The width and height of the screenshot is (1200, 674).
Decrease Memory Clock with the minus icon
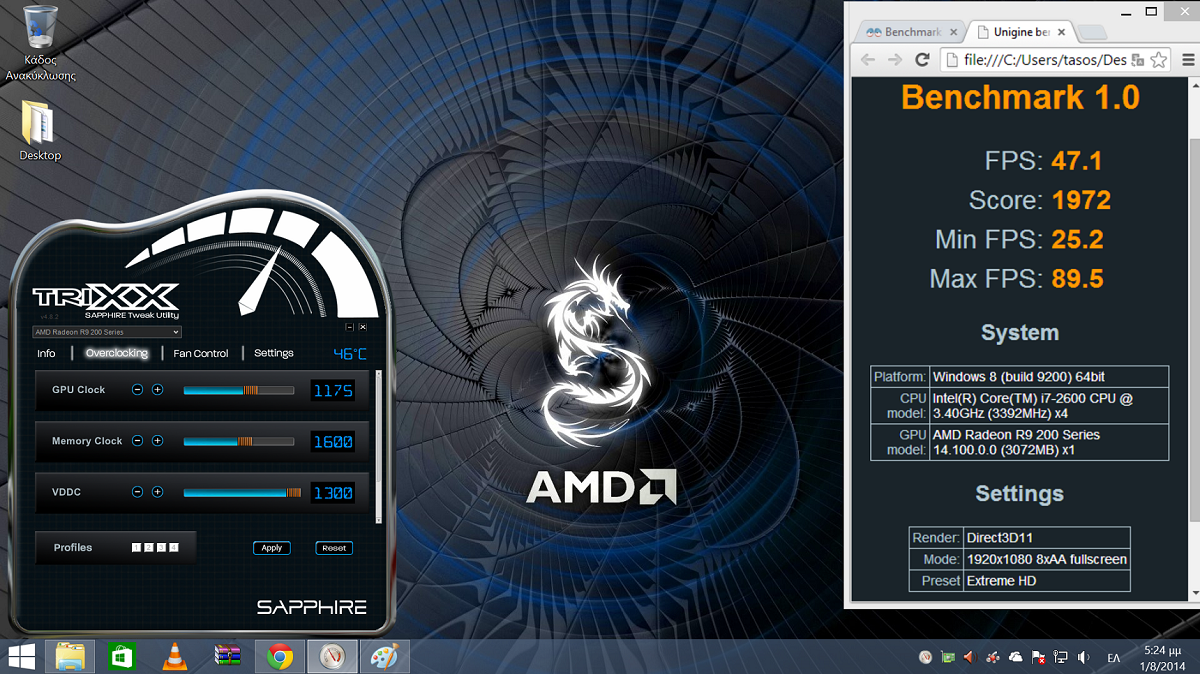pyautogui.click(x=138, y=441)
